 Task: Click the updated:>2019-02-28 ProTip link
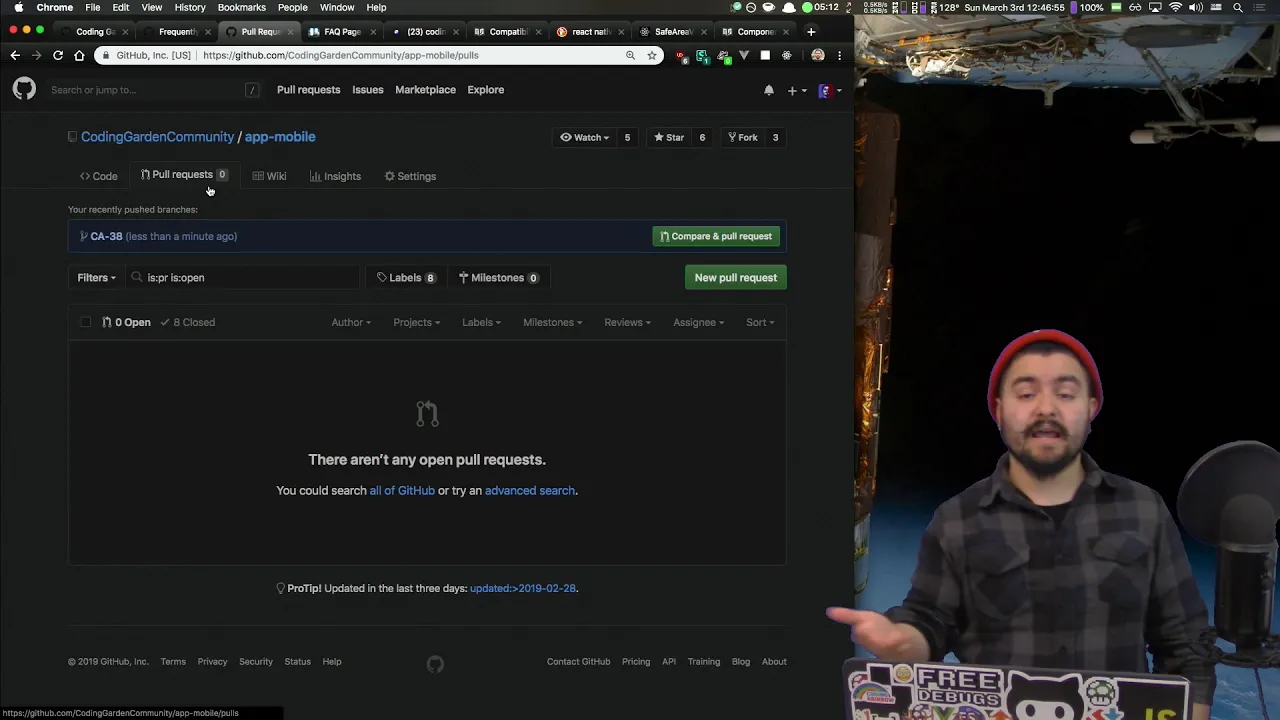click(523, 588)
